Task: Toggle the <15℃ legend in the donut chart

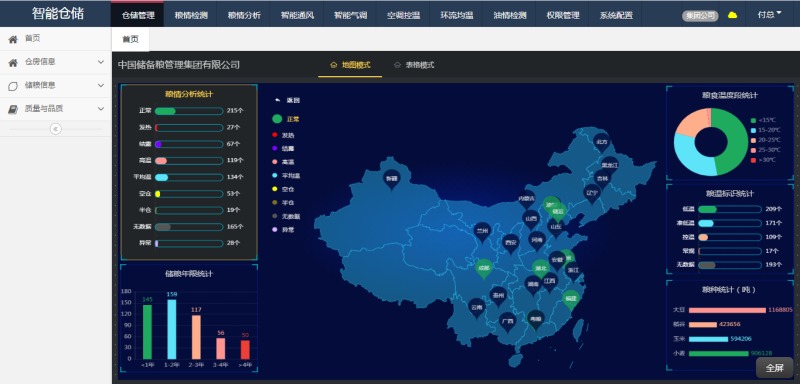Action: point(763,120)
